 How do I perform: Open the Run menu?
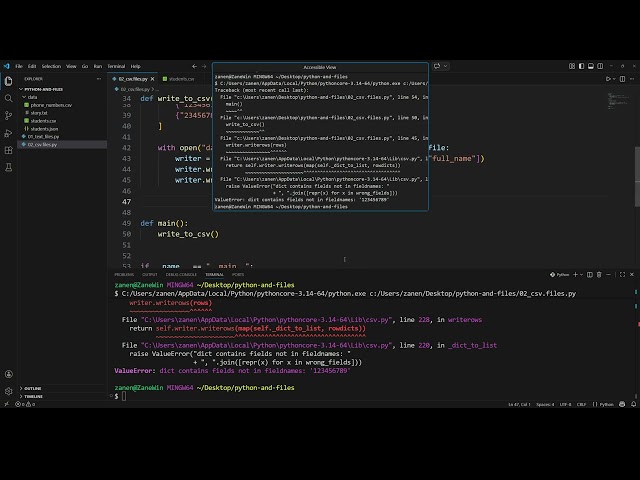tap(98, 66)
